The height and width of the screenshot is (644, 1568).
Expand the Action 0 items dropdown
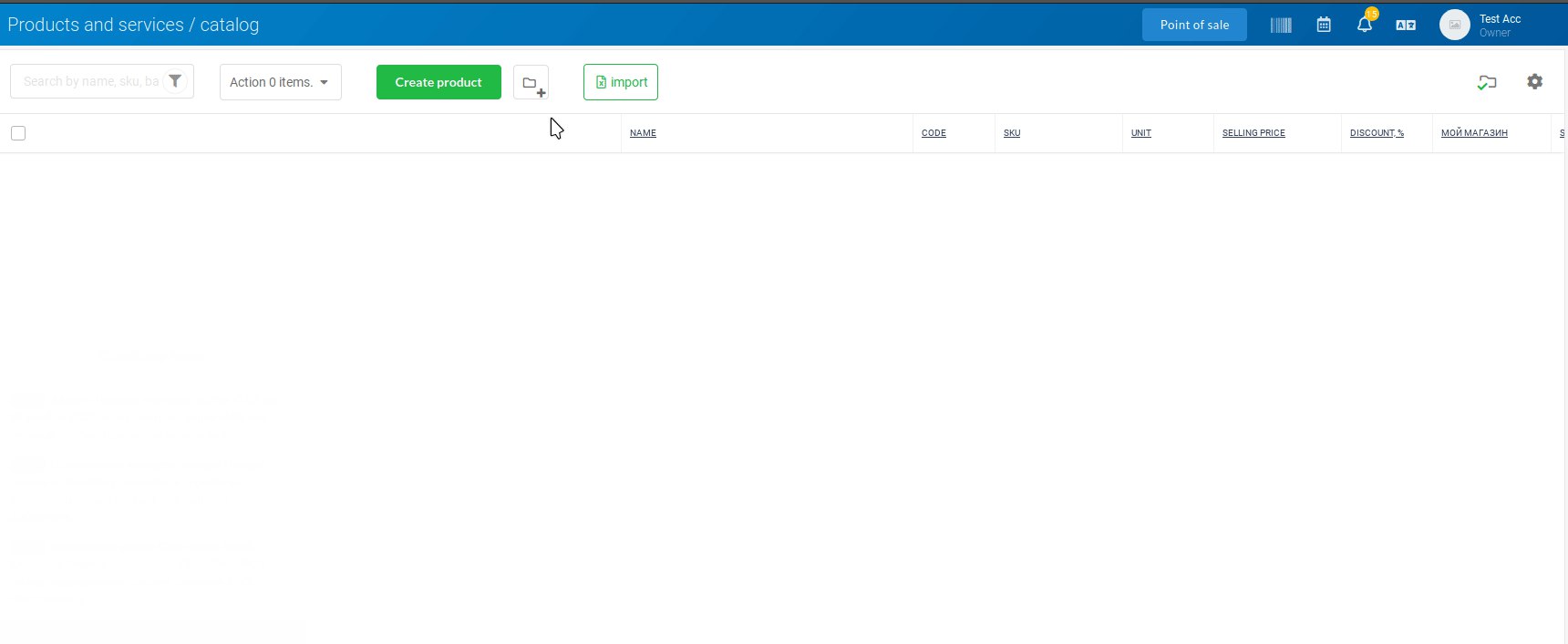(281, 82)
